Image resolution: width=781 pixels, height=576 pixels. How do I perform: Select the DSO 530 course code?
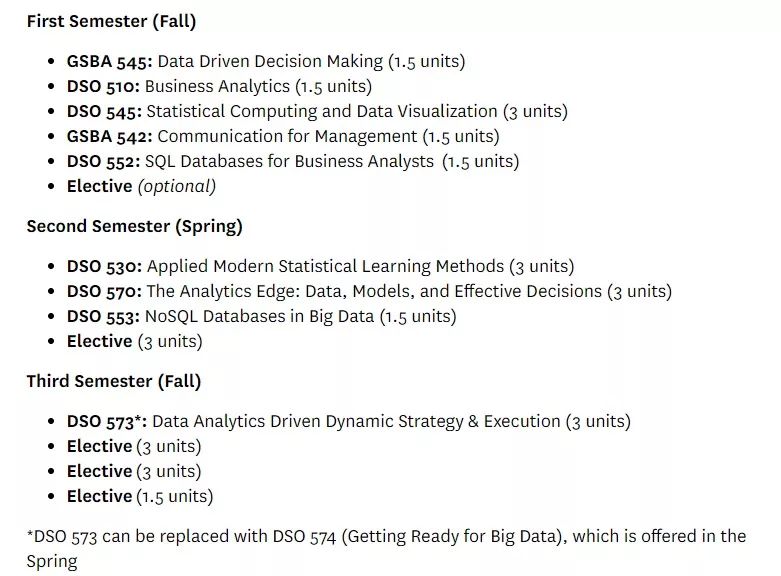pos(104,266)
